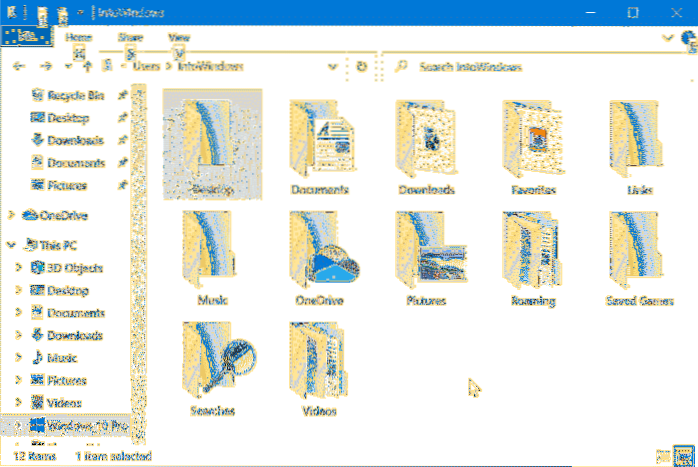698x467 pixels.
Task: Collapse the This PC tree node
Action: tap(11, 243)
